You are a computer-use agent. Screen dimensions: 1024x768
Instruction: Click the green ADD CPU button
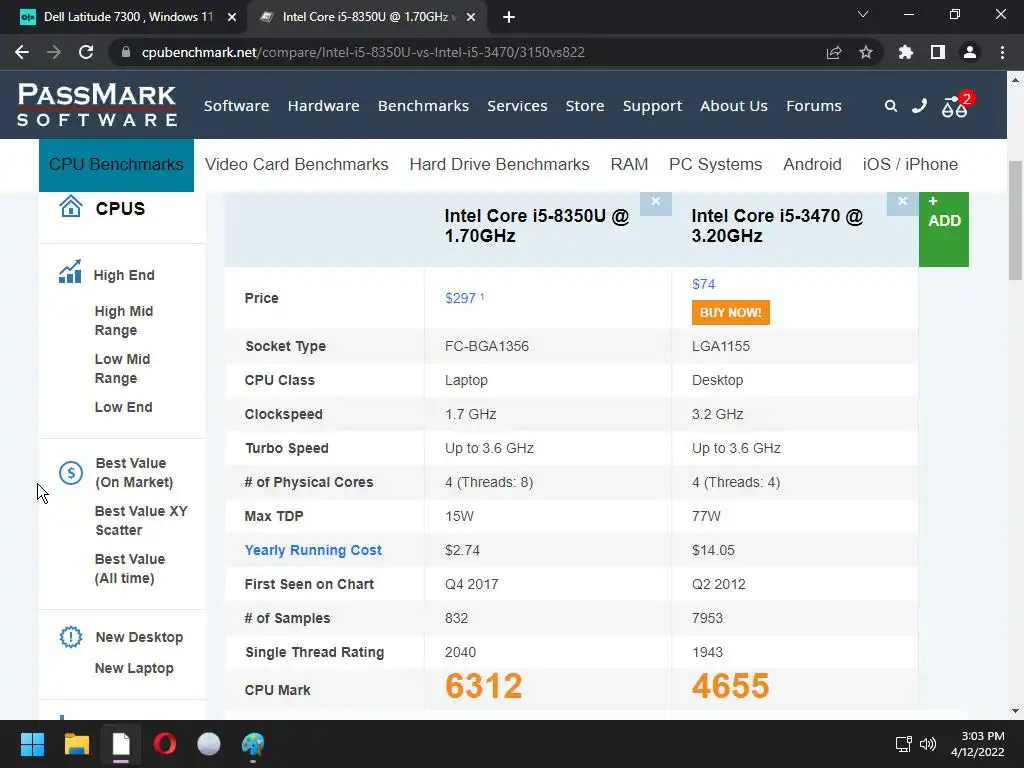944,229
